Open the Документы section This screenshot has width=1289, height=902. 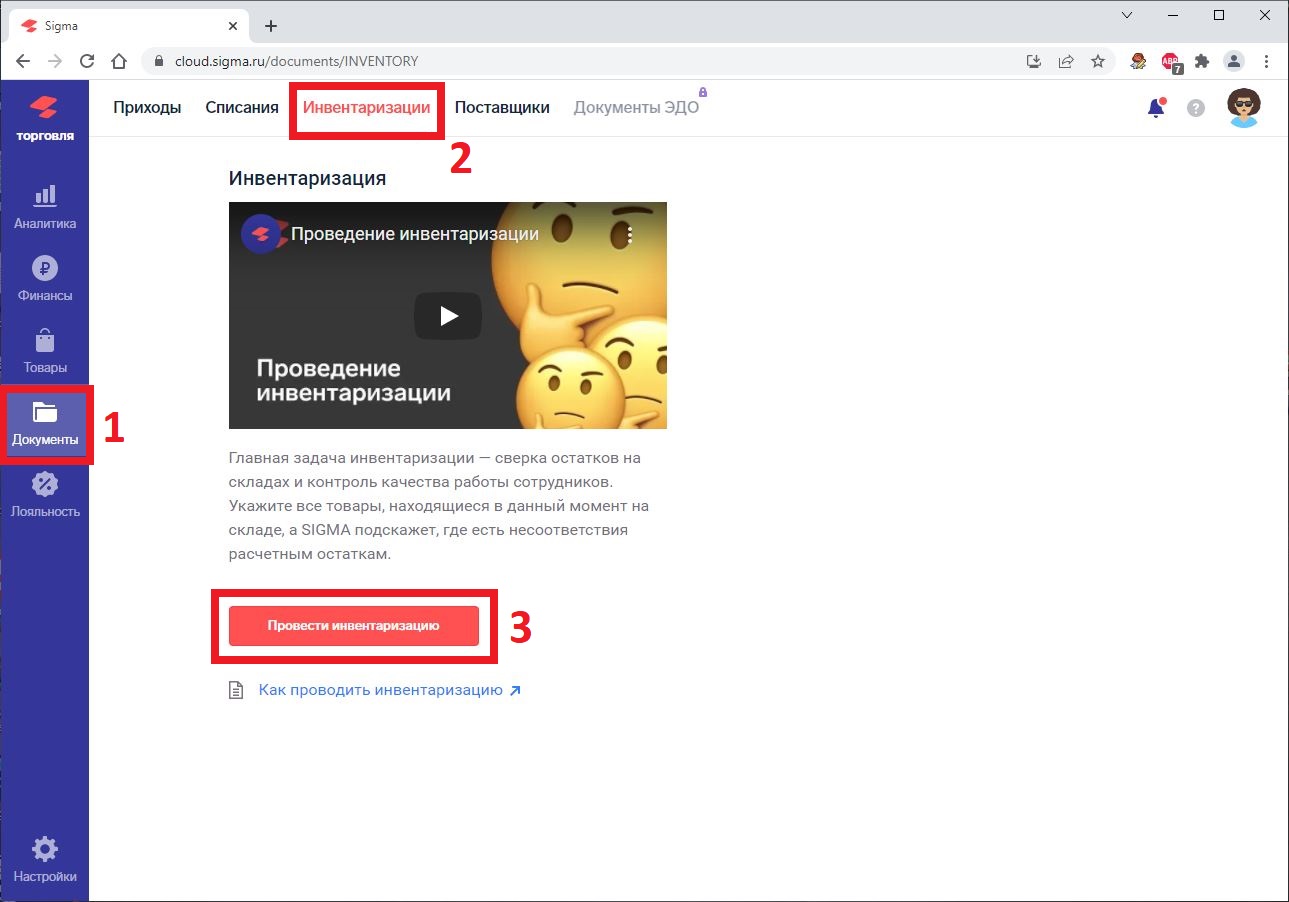[x=45, y=423]
